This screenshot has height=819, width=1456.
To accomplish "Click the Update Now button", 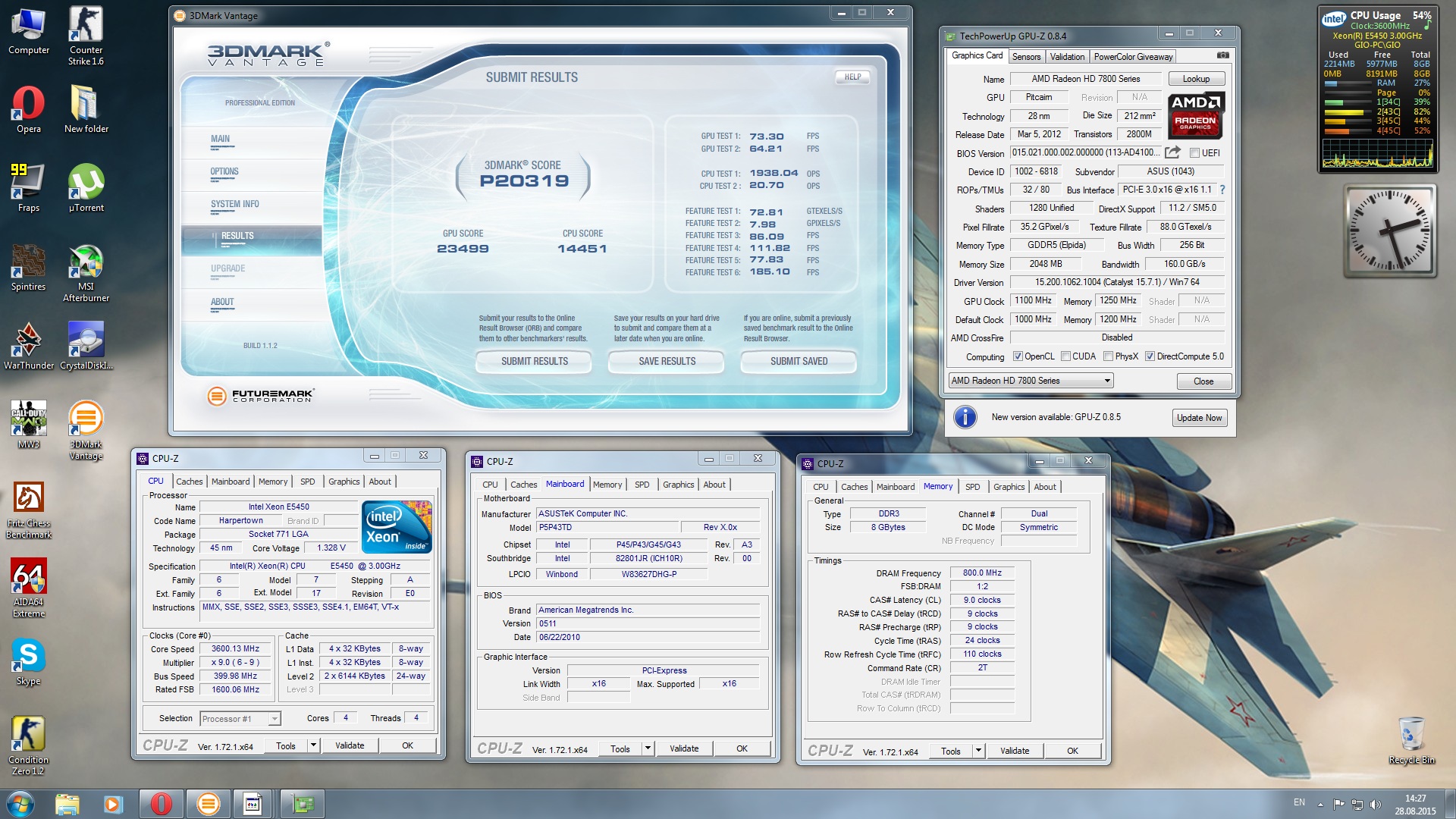I will click(x=1198, y=418).
